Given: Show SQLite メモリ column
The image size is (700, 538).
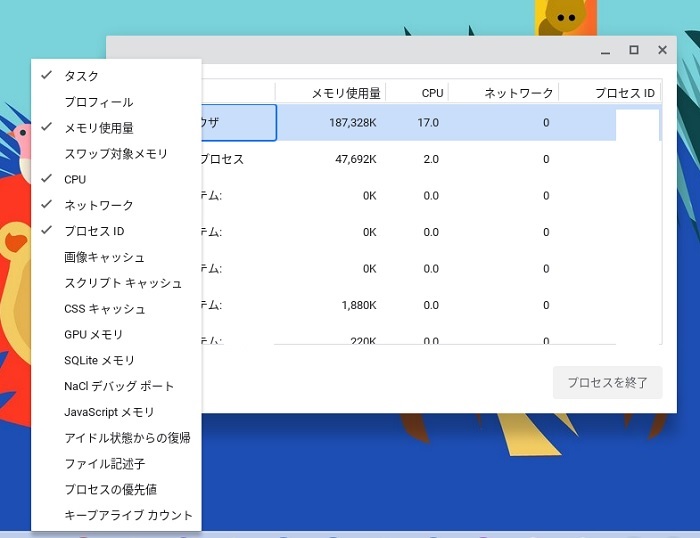Looking at the screenshot, I should click(x=99, y=360).
